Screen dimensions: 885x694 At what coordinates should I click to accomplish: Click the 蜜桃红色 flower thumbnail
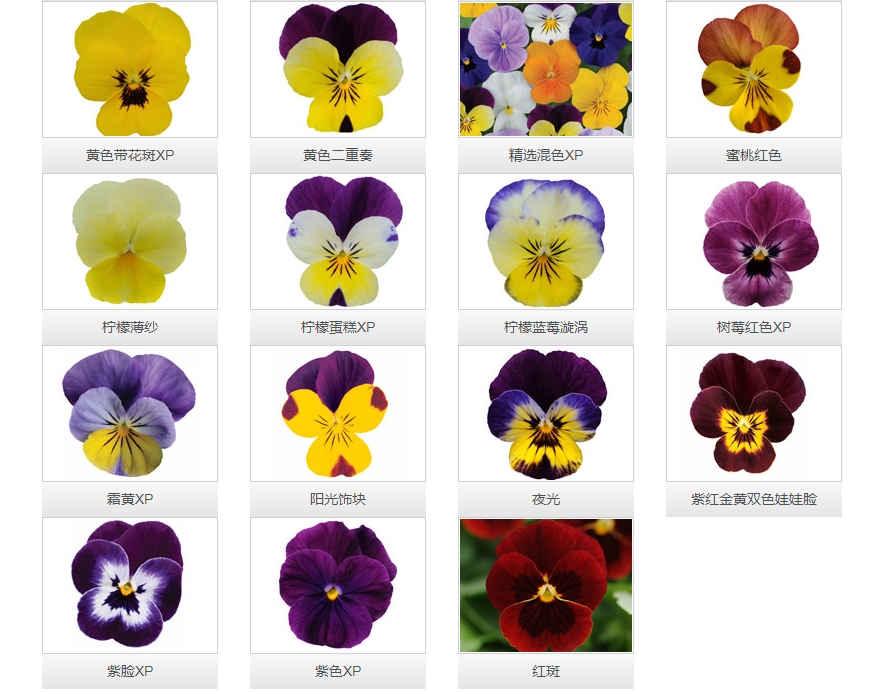coord(754,70)
